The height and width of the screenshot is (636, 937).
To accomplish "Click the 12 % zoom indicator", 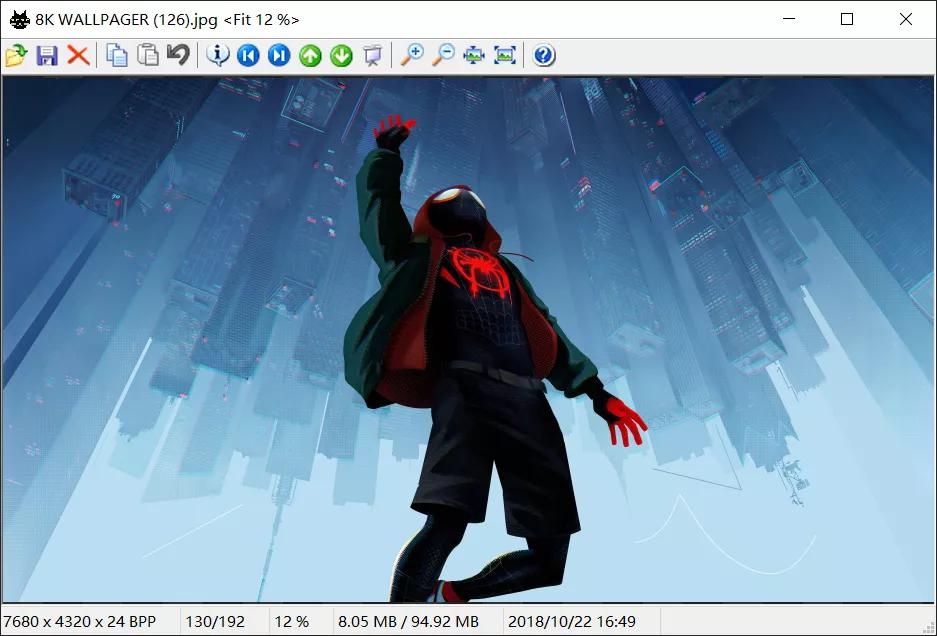I will 291,620.
